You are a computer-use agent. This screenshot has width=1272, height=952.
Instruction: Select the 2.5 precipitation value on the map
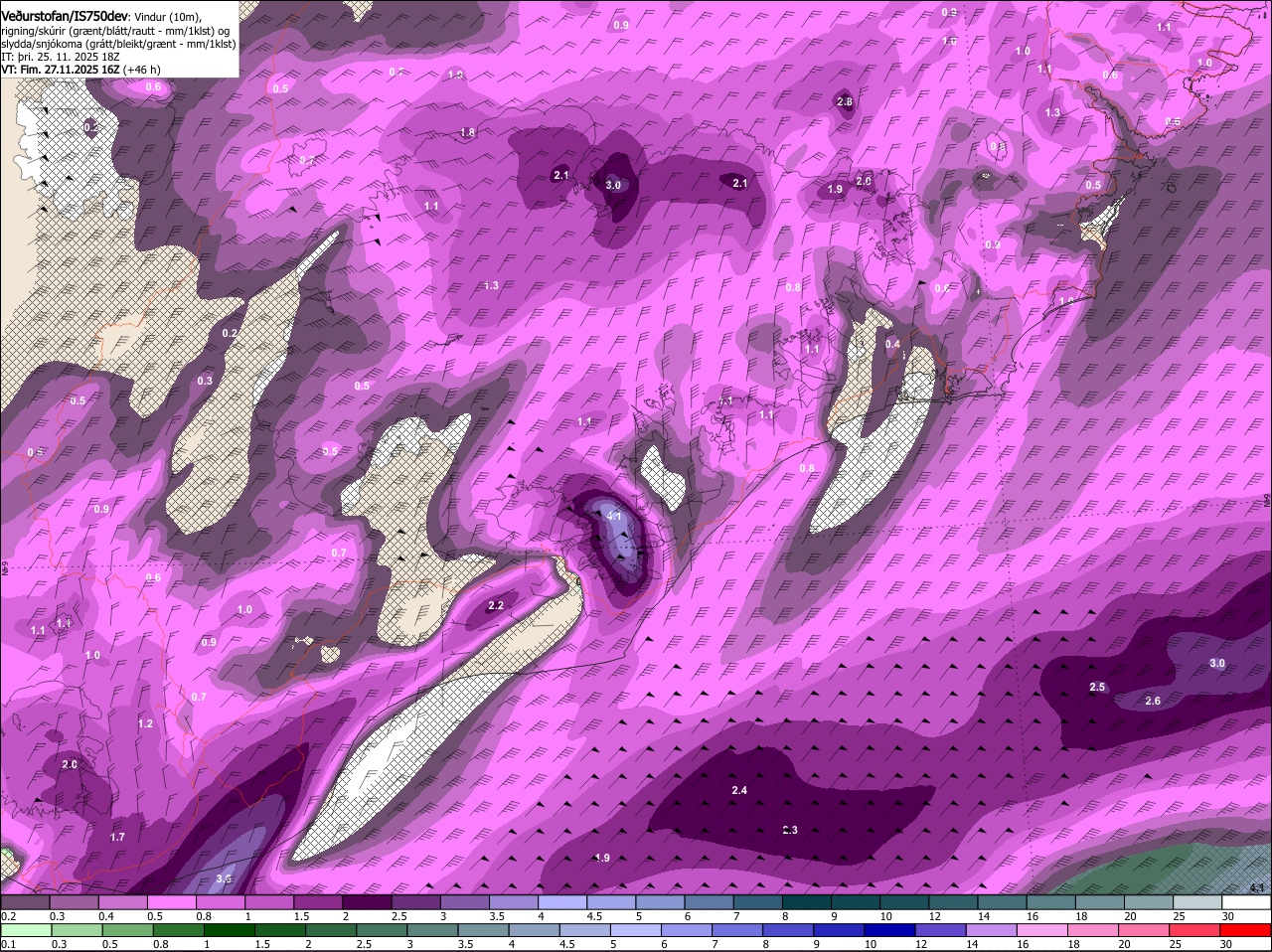point(1097,687)
